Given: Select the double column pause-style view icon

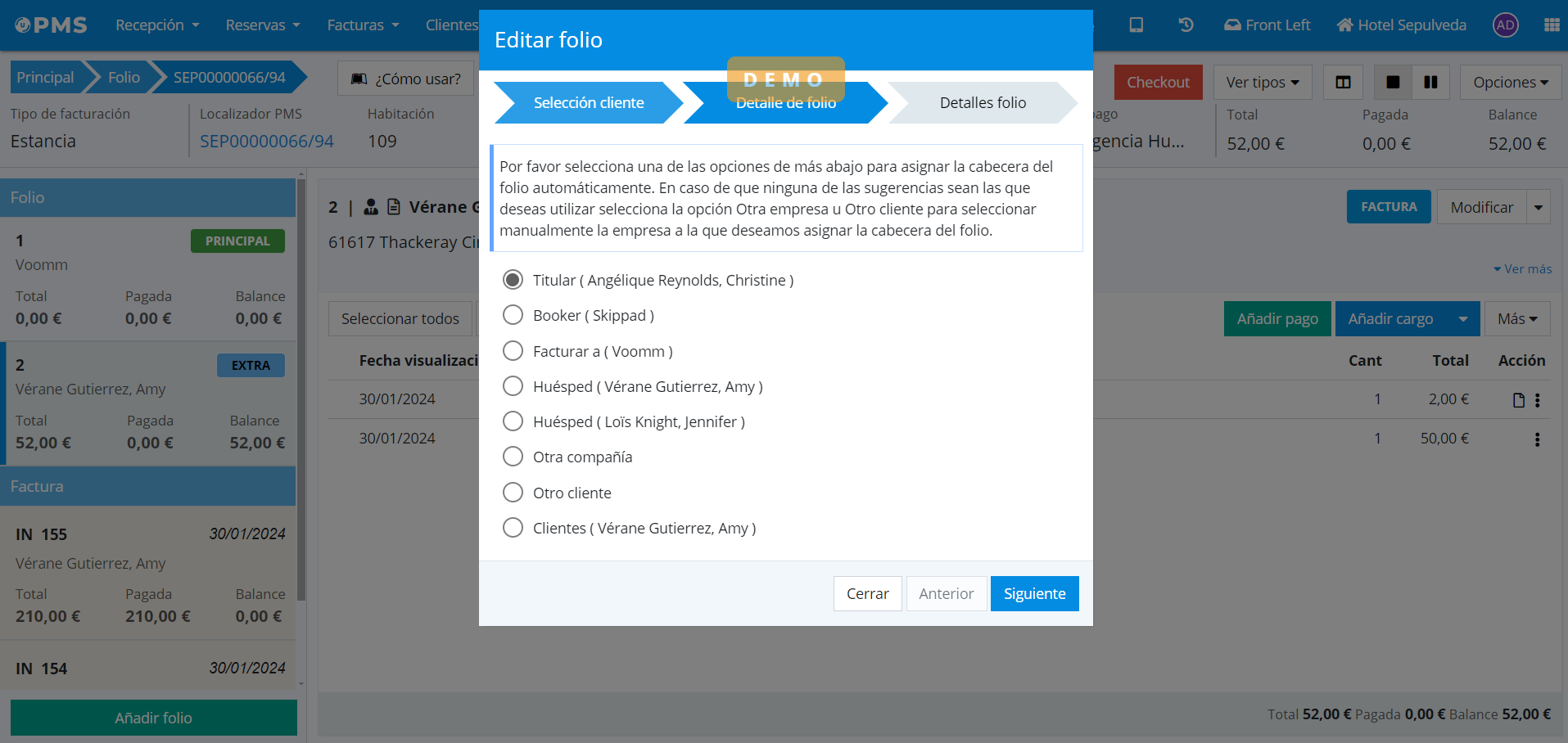Looking at the screenshot, I should click(1430, 82).
